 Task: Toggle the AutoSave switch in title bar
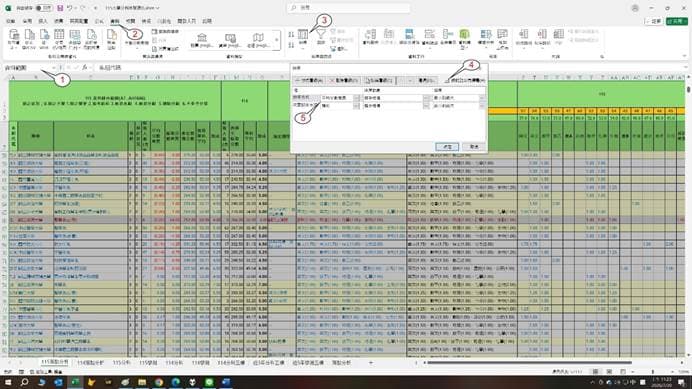pos(43,8)
